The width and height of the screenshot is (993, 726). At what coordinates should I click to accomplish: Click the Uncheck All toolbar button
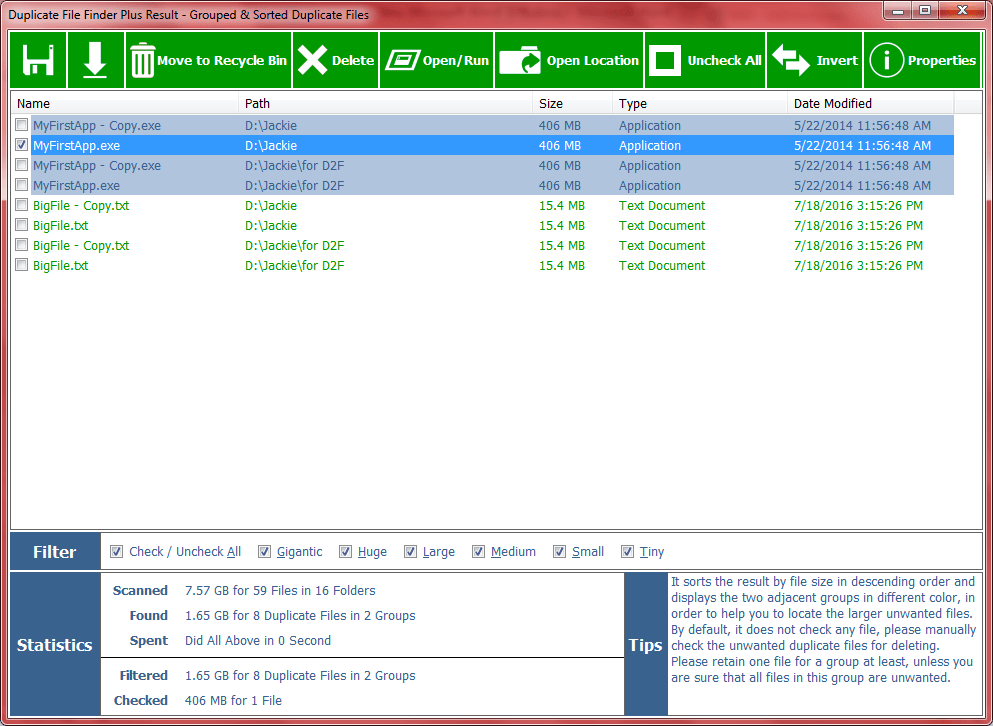tap(705, 60)
